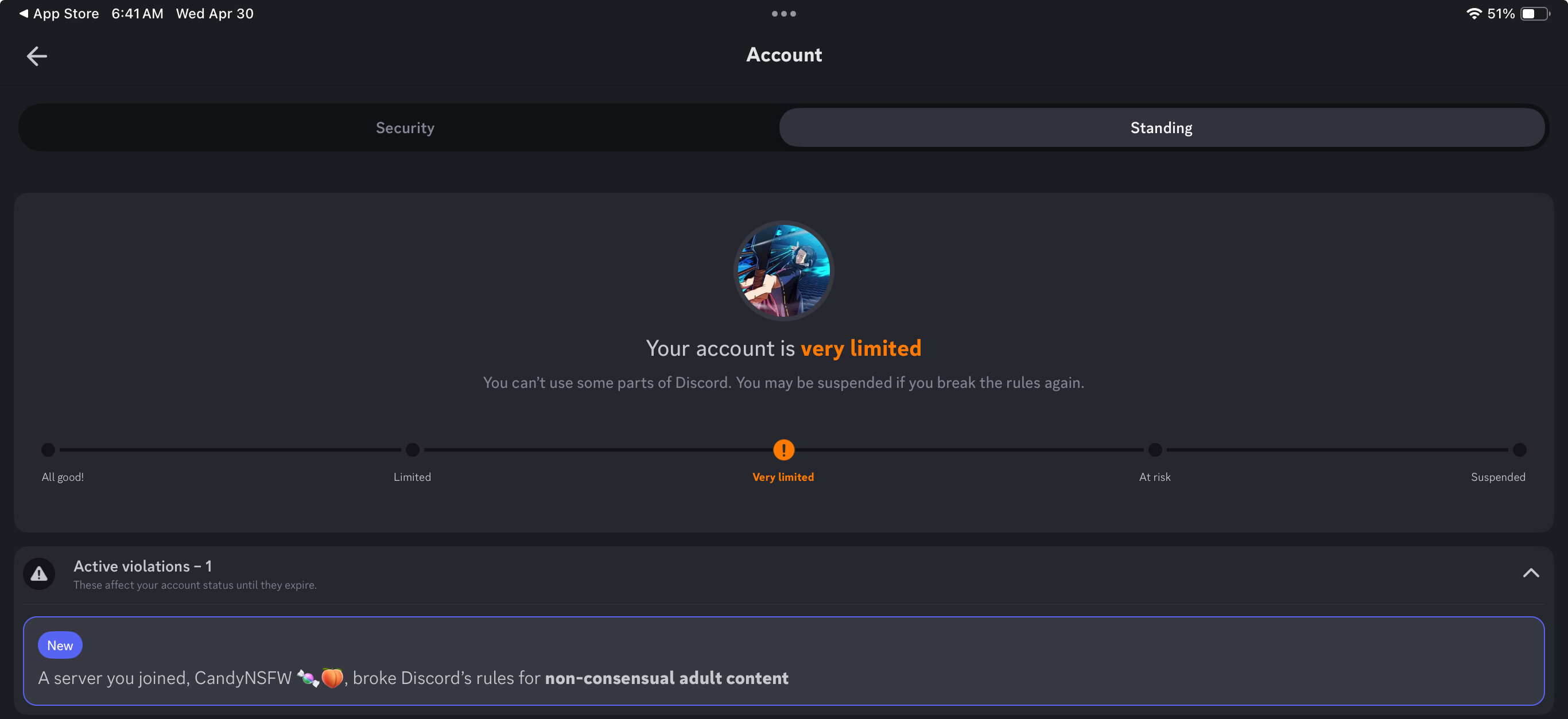Tap the orange exclamation Very limited marker
Image resolution: width=1568 pixels, height=719 pixels.
click(783, 450)
